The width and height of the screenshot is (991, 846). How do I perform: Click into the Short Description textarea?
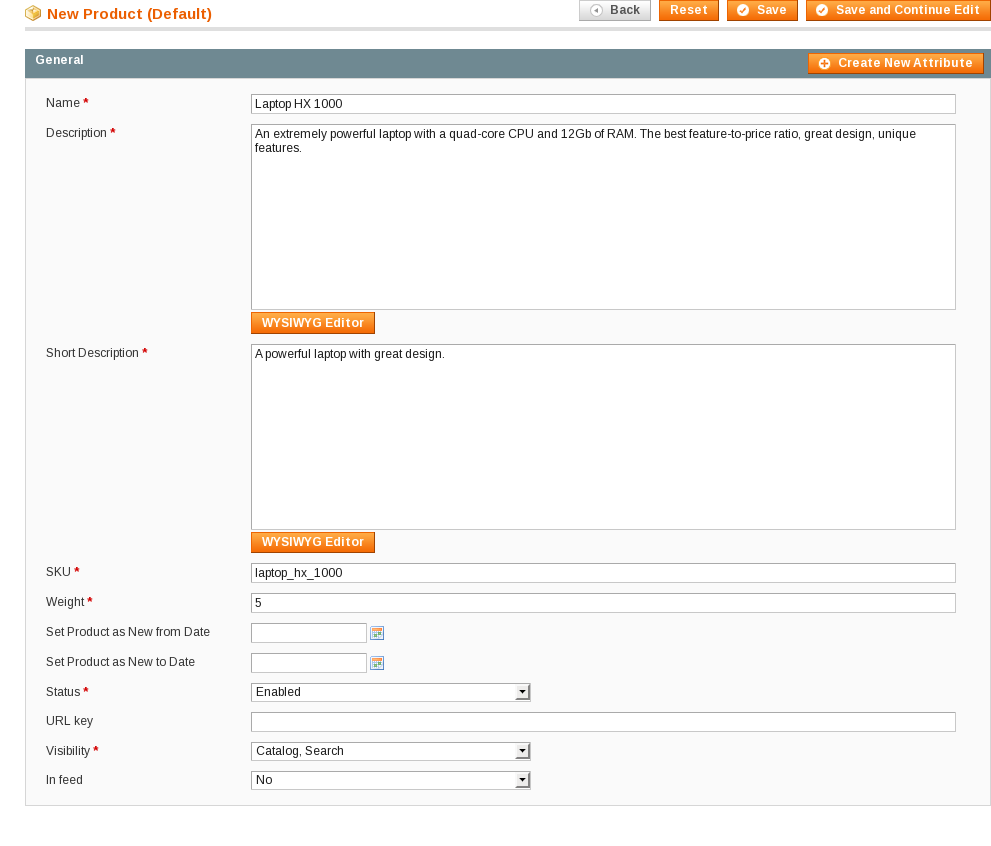point(603,437)
